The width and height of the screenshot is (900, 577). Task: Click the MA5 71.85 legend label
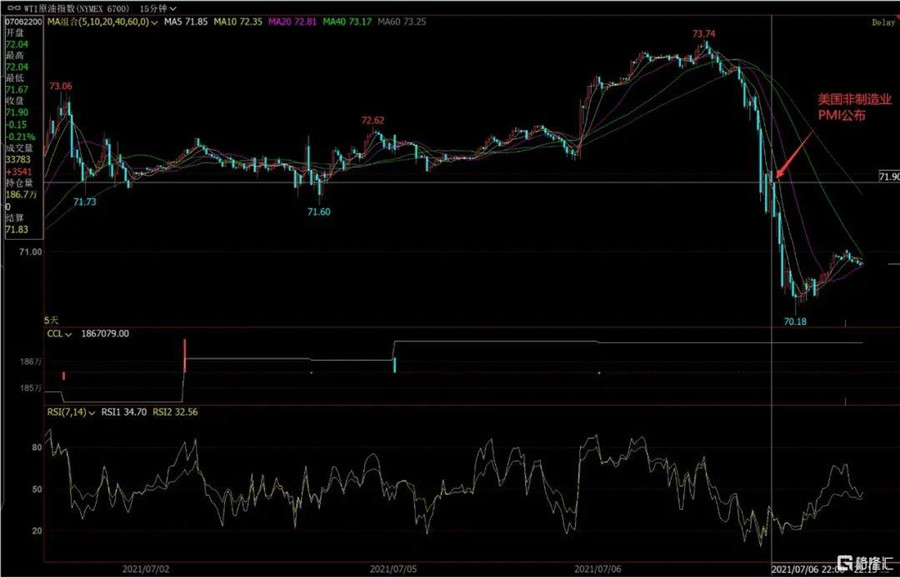pyautogui.click(x=186, y=21)
